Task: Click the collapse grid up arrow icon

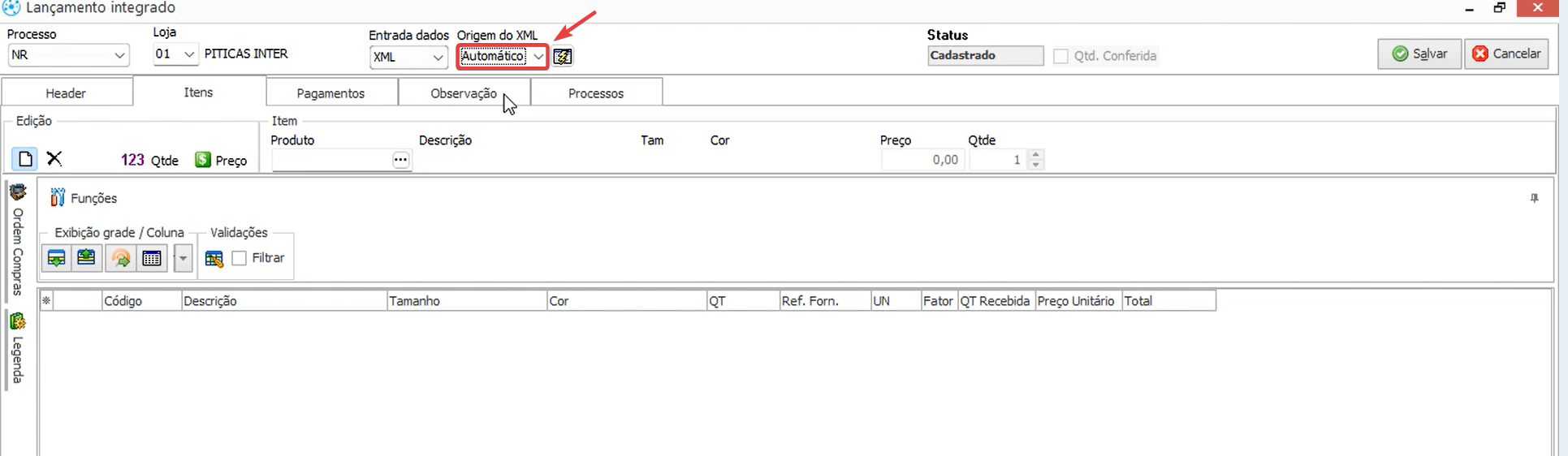Action: pyautogui.click(x=86, y=258)
